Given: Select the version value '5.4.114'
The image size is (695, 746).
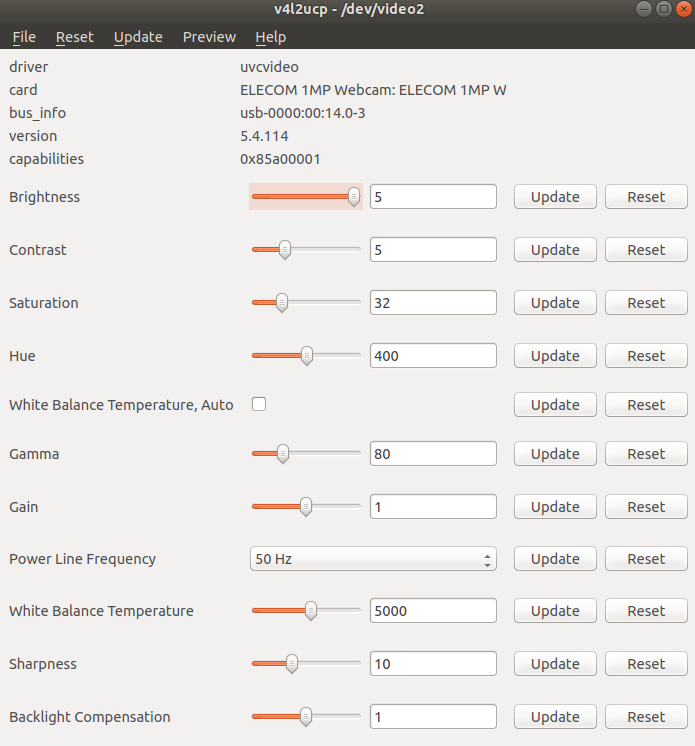Looking at the screenshot, I should tap(264, 136).
